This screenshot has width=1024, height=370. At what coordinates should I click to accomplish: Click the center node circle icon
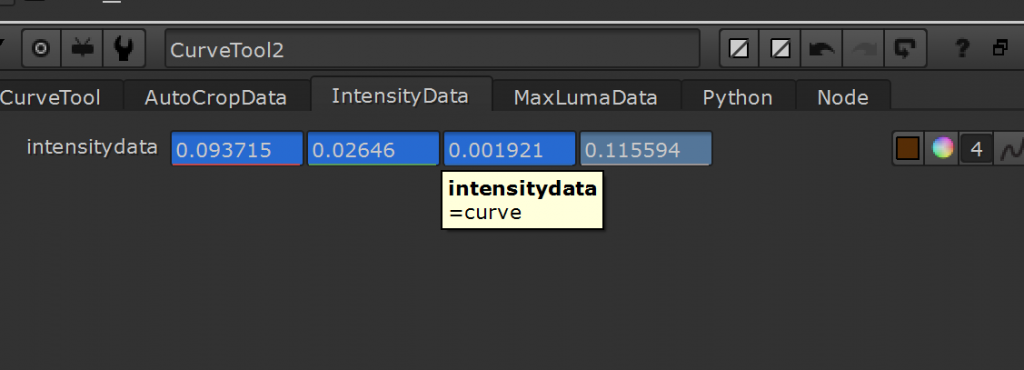(x=41, y=48)
